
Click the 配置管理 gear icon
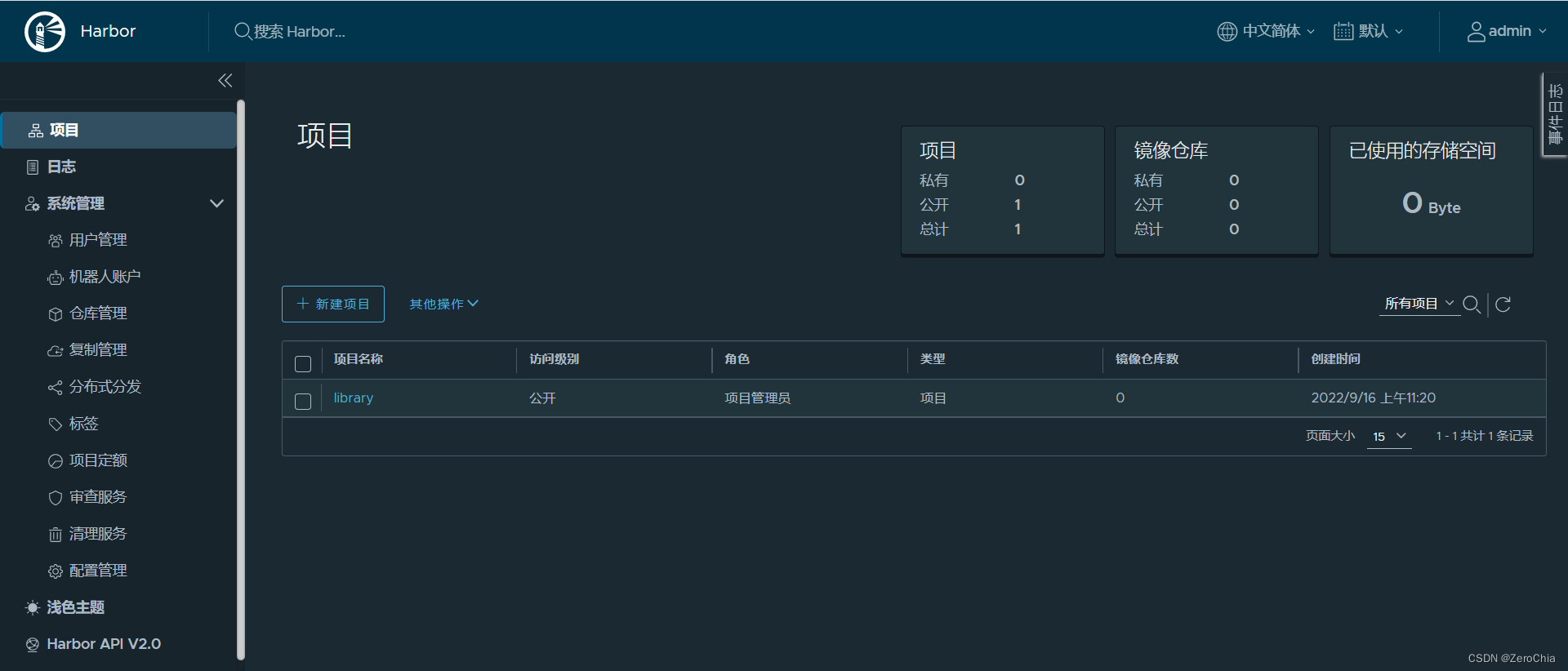pyautogui.click(x=56, y=571)
